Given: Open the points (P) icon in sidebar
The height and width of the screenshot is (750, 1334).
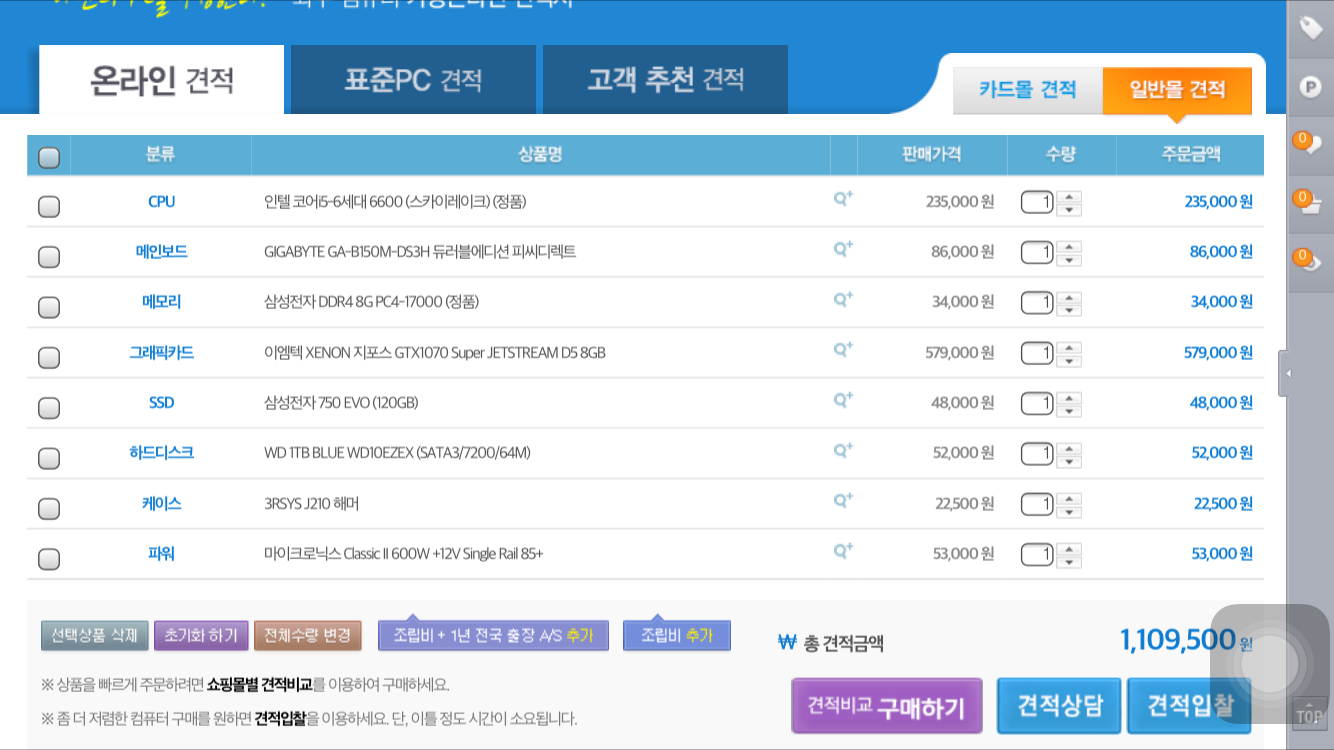Looking at the screenshot, I should coord(1310,86).
